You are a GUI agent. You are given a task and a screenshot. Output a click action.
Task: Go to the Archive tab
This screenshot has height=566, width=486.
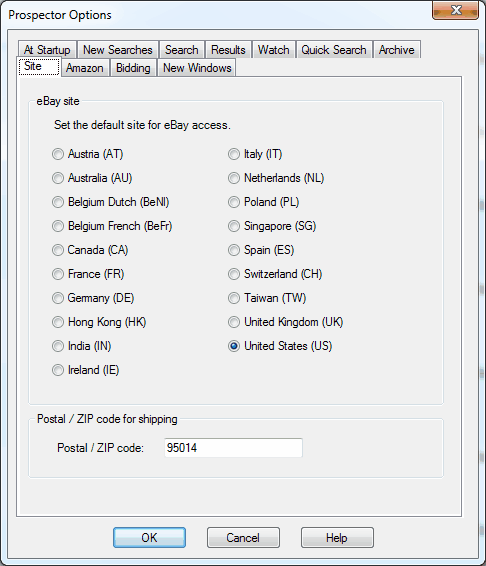pyautogui.click(x=396, y=49)
